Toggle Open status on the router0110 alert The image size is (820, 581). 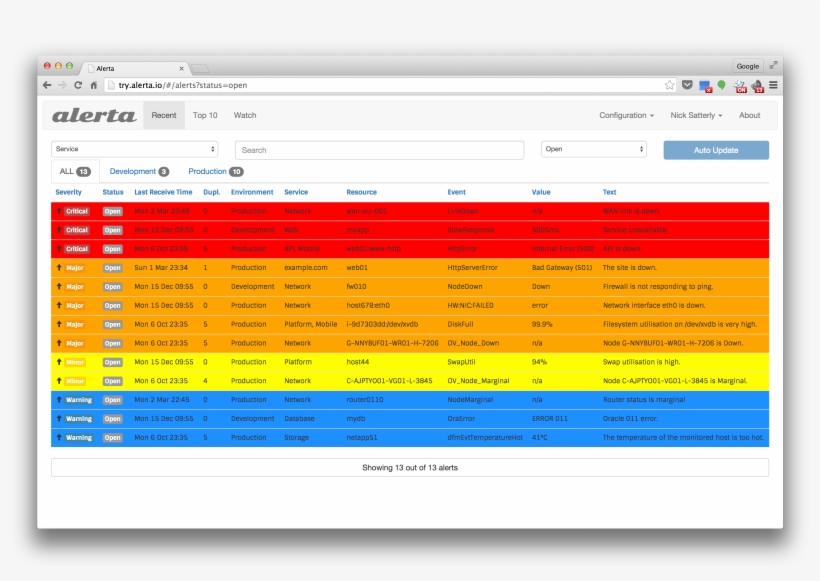[113, 399]
